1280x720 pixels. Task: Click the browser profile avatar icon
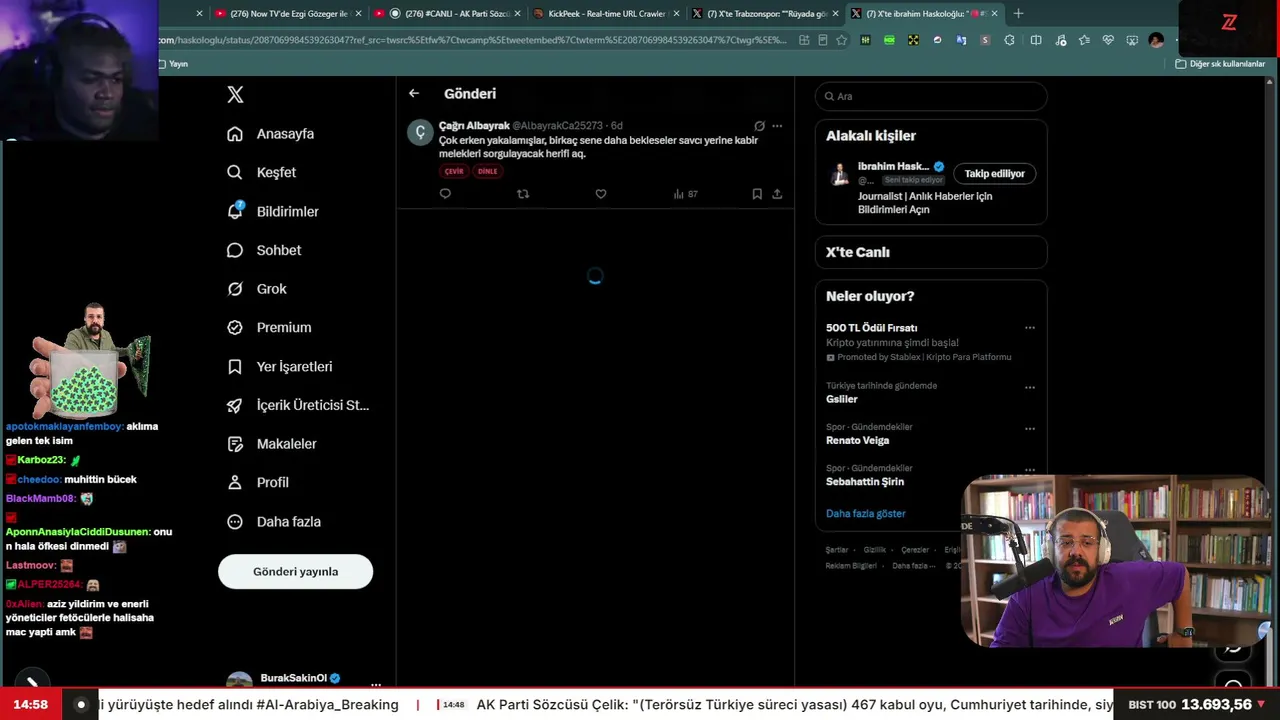pos(1156,40)
